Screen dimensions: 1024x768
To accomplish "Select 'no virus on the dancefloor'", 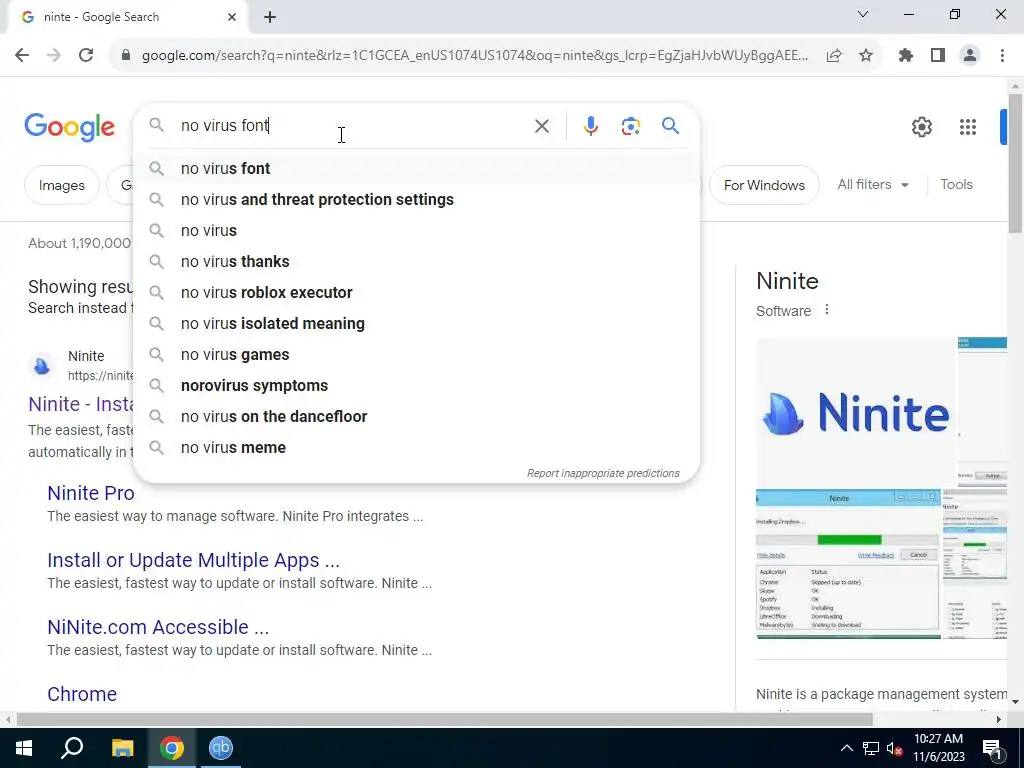I will [x=417, y=417].
